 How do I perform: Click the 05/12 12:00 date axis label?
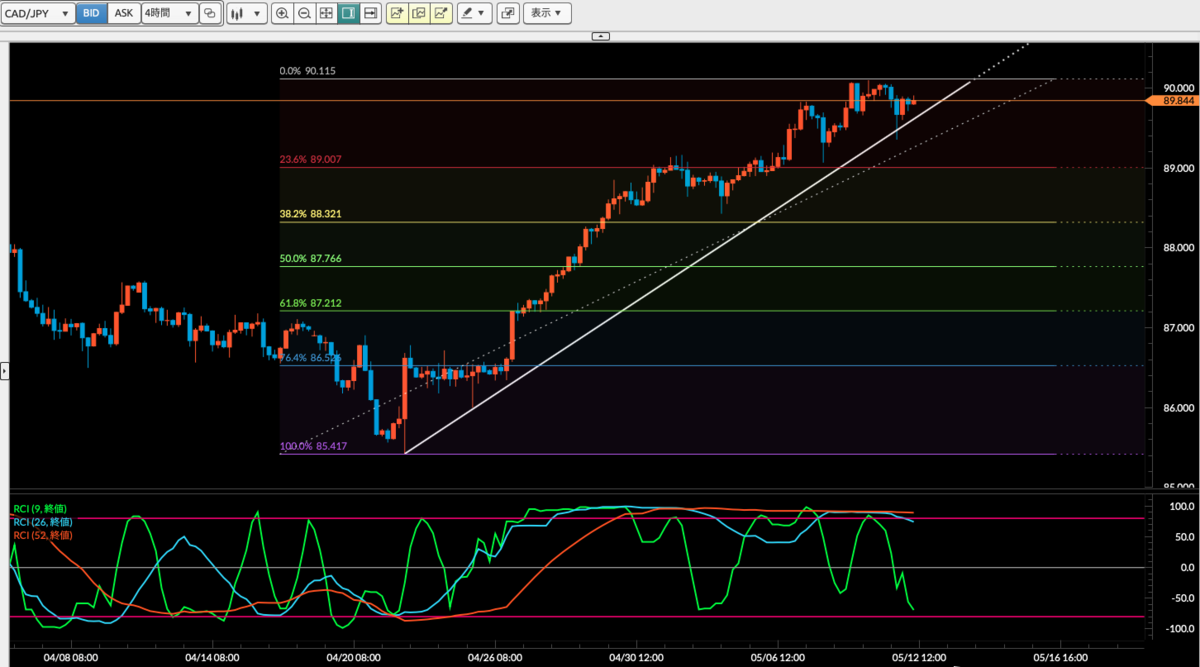click(x=919, y=658)
